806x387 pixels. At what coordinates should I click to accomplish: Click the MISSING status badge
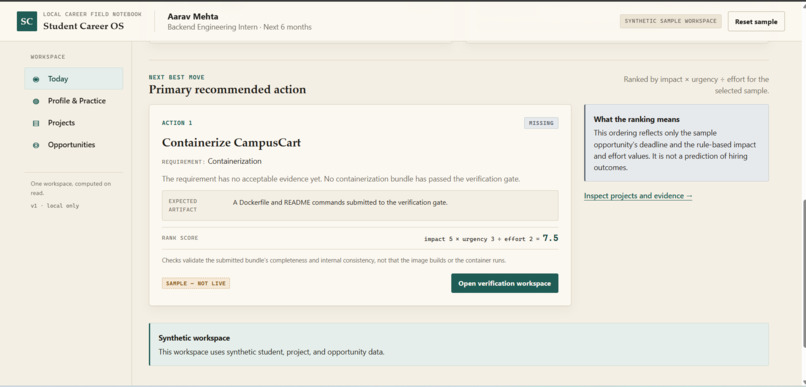pos(541,123)
